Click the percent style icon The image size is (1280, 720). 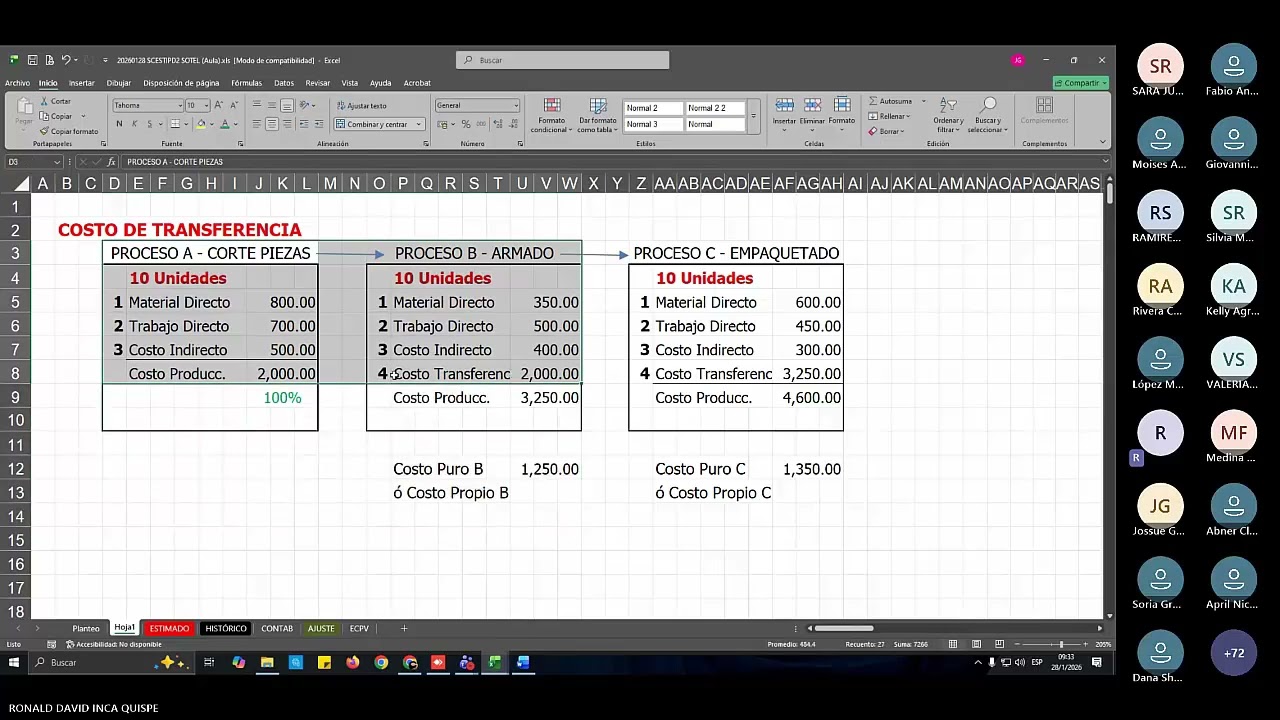(x=466, y=124)
